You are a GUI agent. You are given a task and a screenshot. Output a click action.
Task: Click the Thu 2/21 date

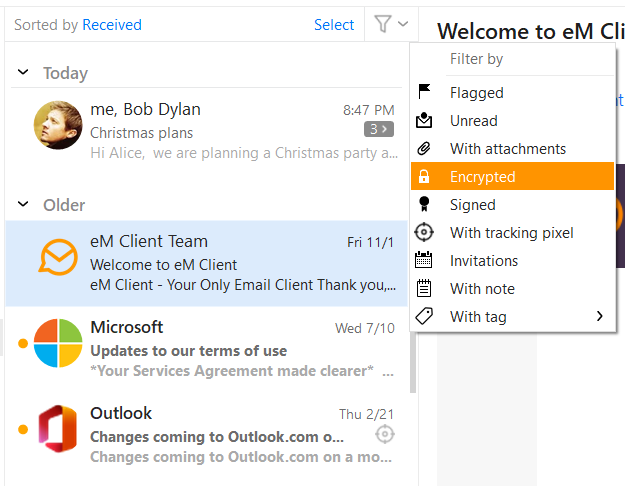click(x=366, y=414)
